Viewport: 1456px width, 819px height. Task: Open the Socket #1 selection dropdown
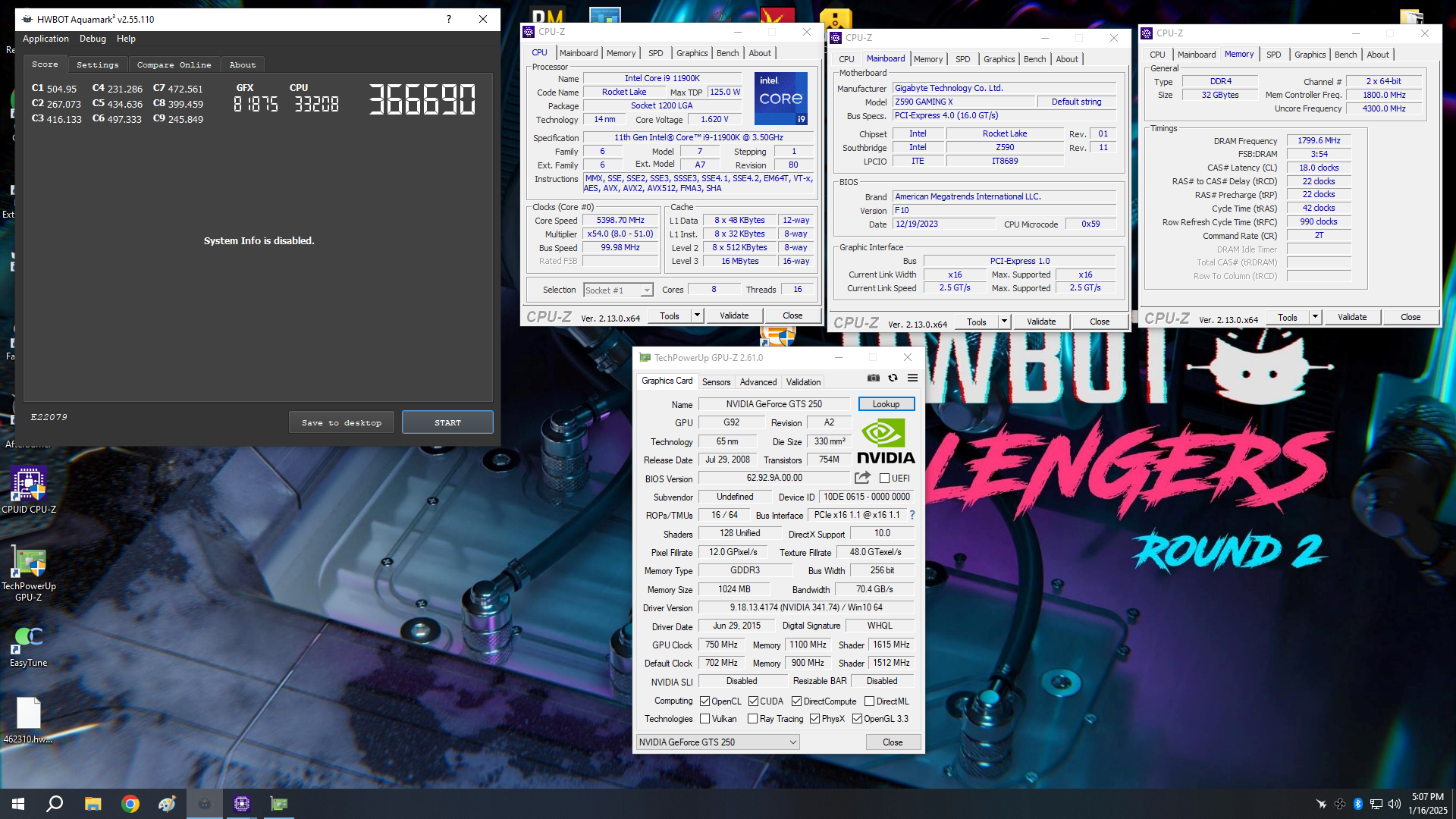tap(618, 290)
